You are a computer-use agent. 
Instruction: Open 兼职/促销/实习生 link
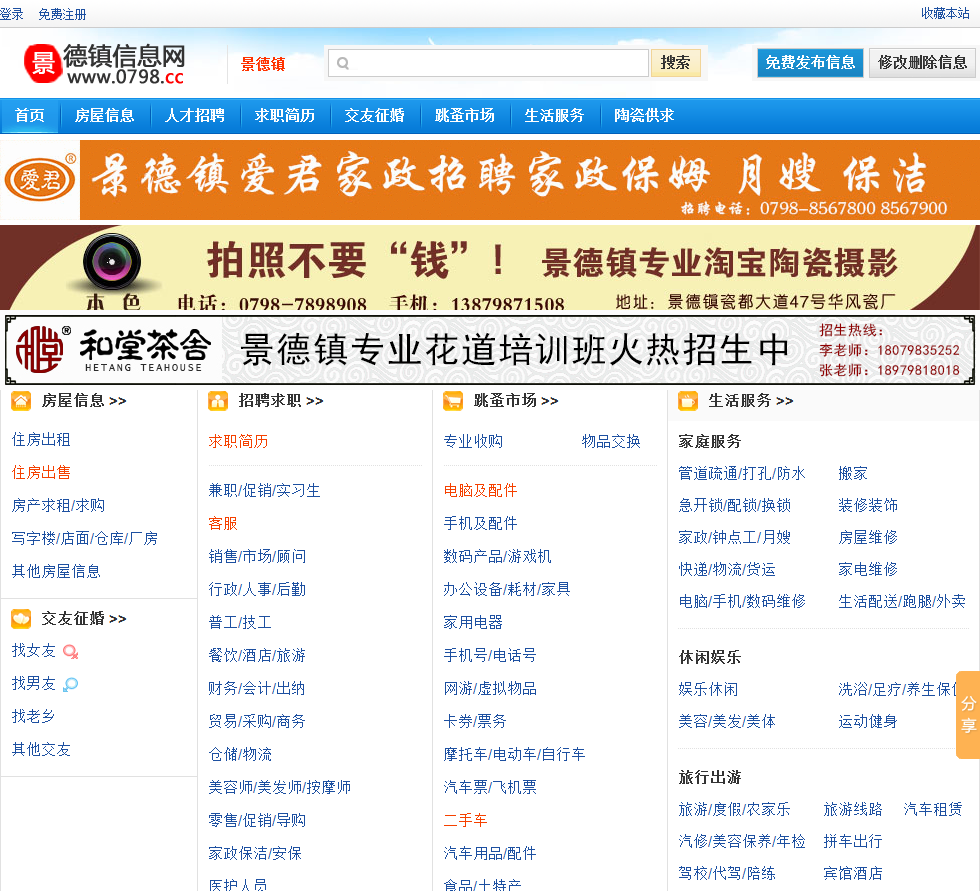264,490
